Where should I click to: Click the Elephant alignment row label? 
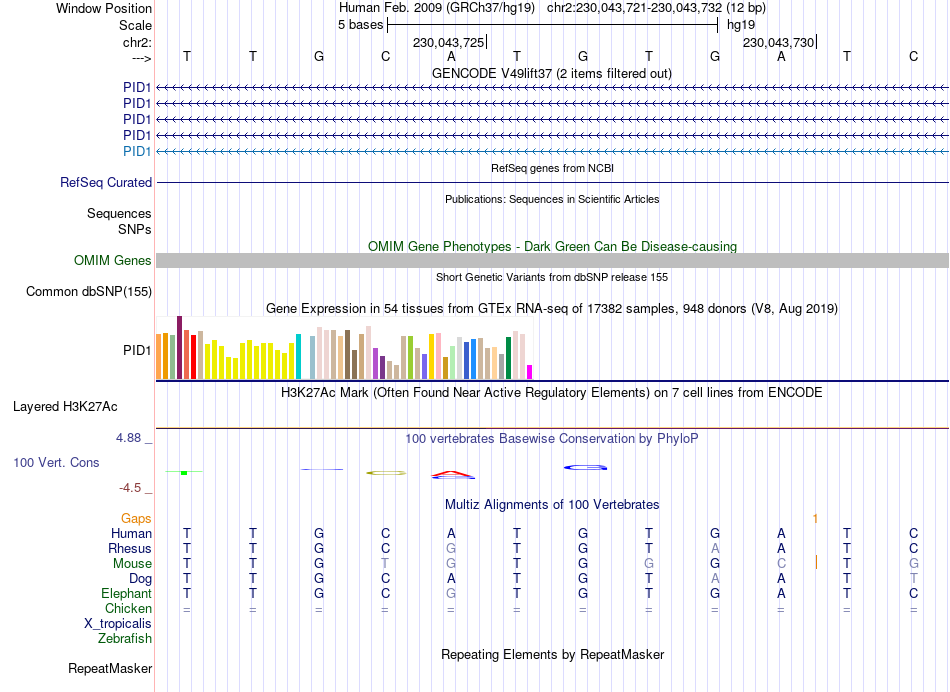127,593
